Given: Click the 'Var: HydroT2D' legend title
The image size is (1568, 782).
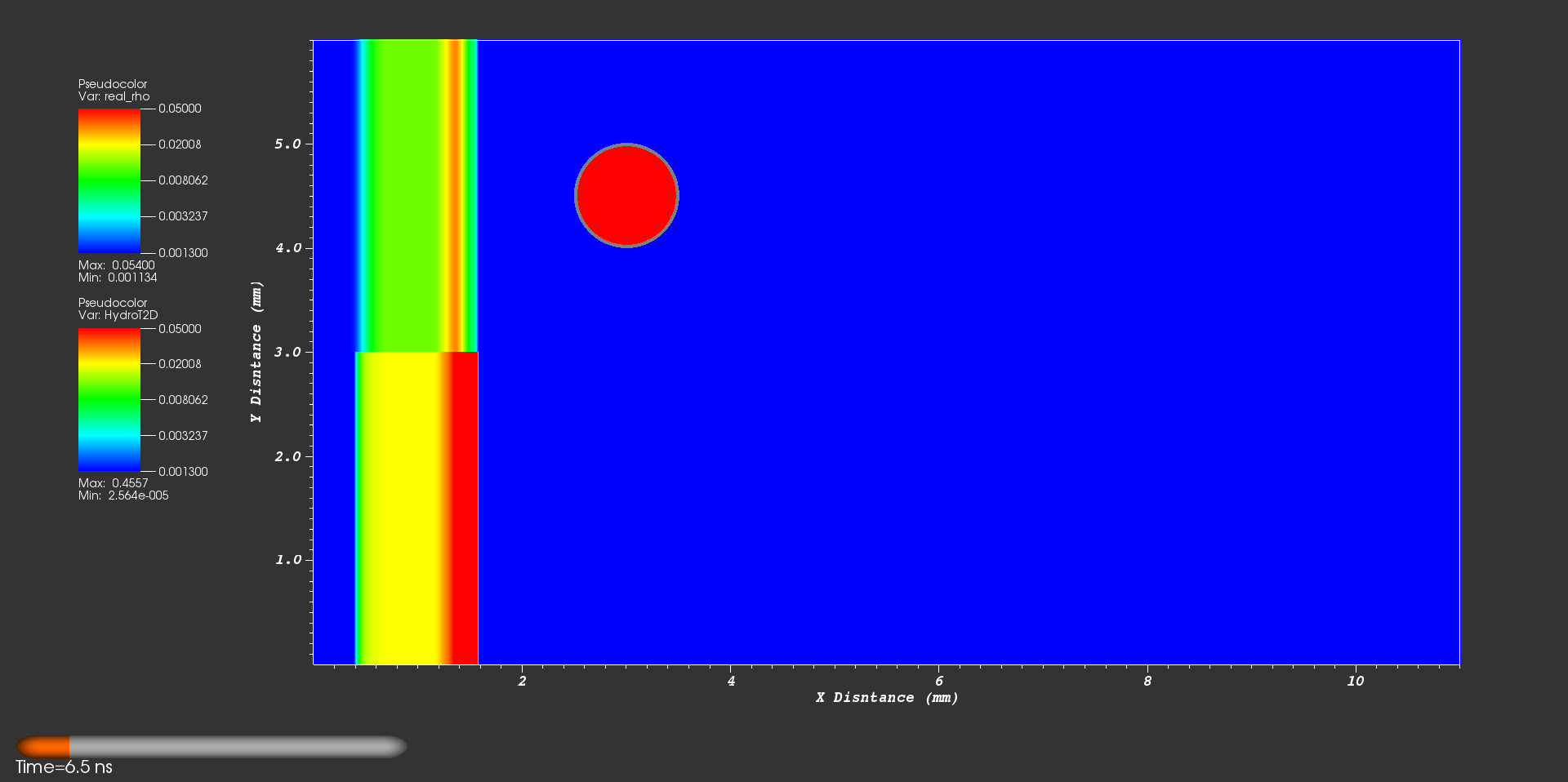Looking at the screenshot, I should (x=118, y=315).
